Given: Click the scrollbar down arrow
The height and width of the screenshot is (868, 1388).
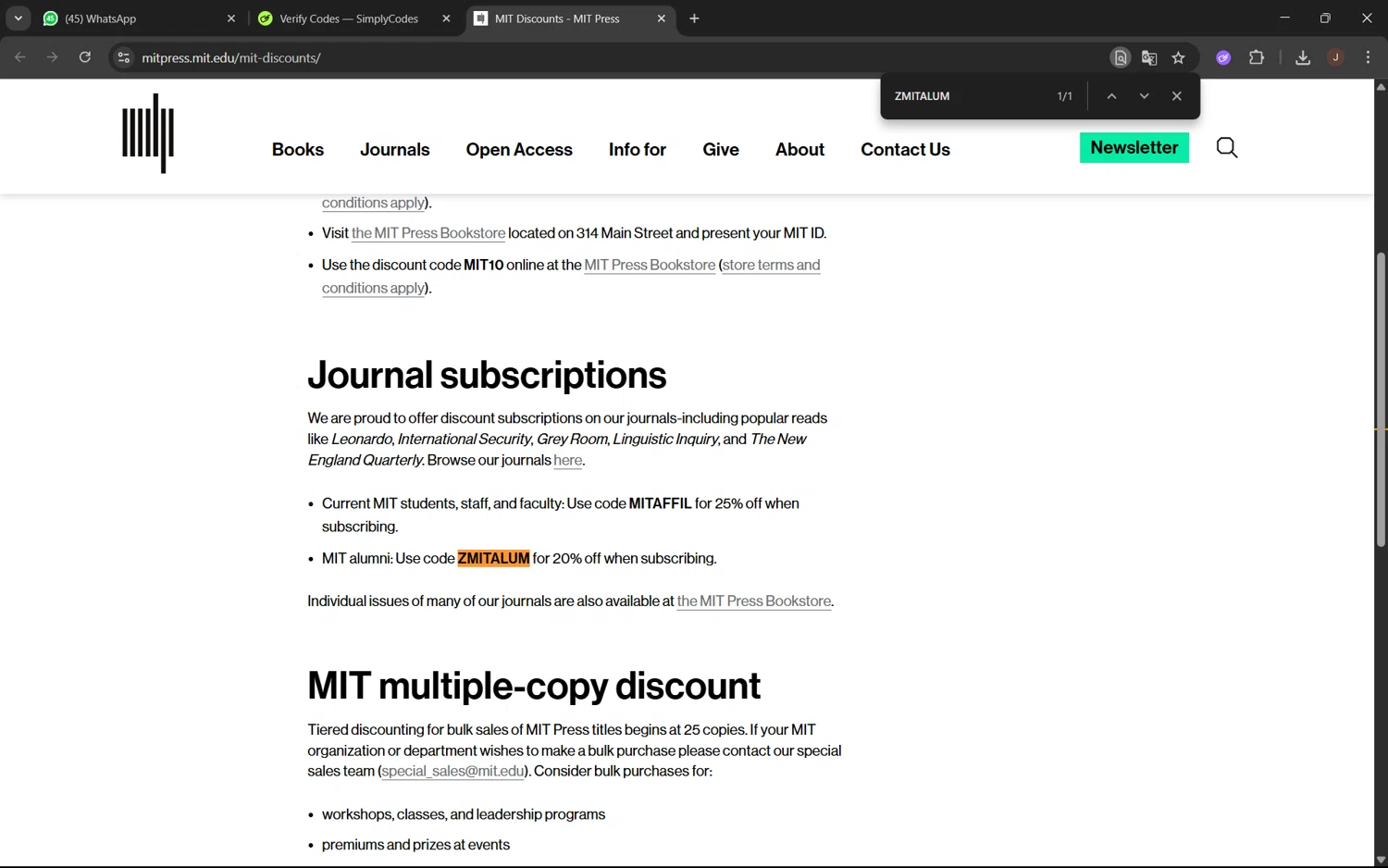Looking at the screenshot, I should tap(1381, 860).
